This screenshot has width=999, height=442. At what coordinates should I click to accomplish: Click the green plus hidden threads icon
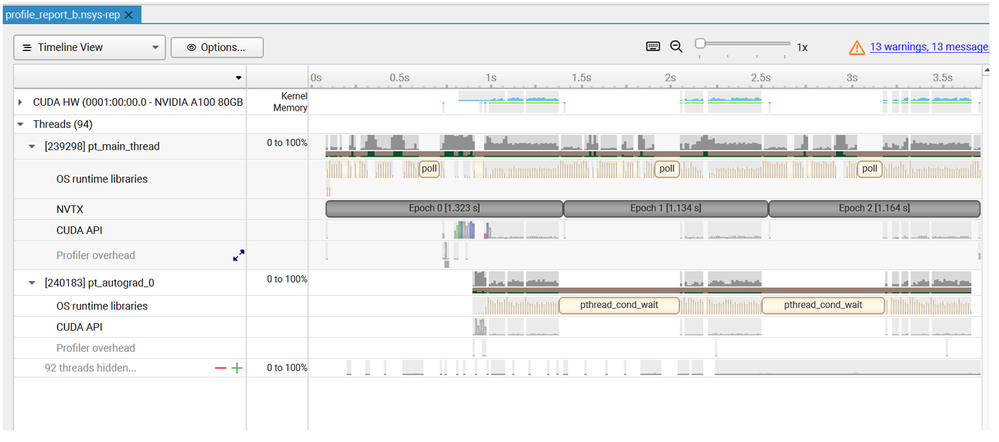pyautogui.click(x=237, y=368)
